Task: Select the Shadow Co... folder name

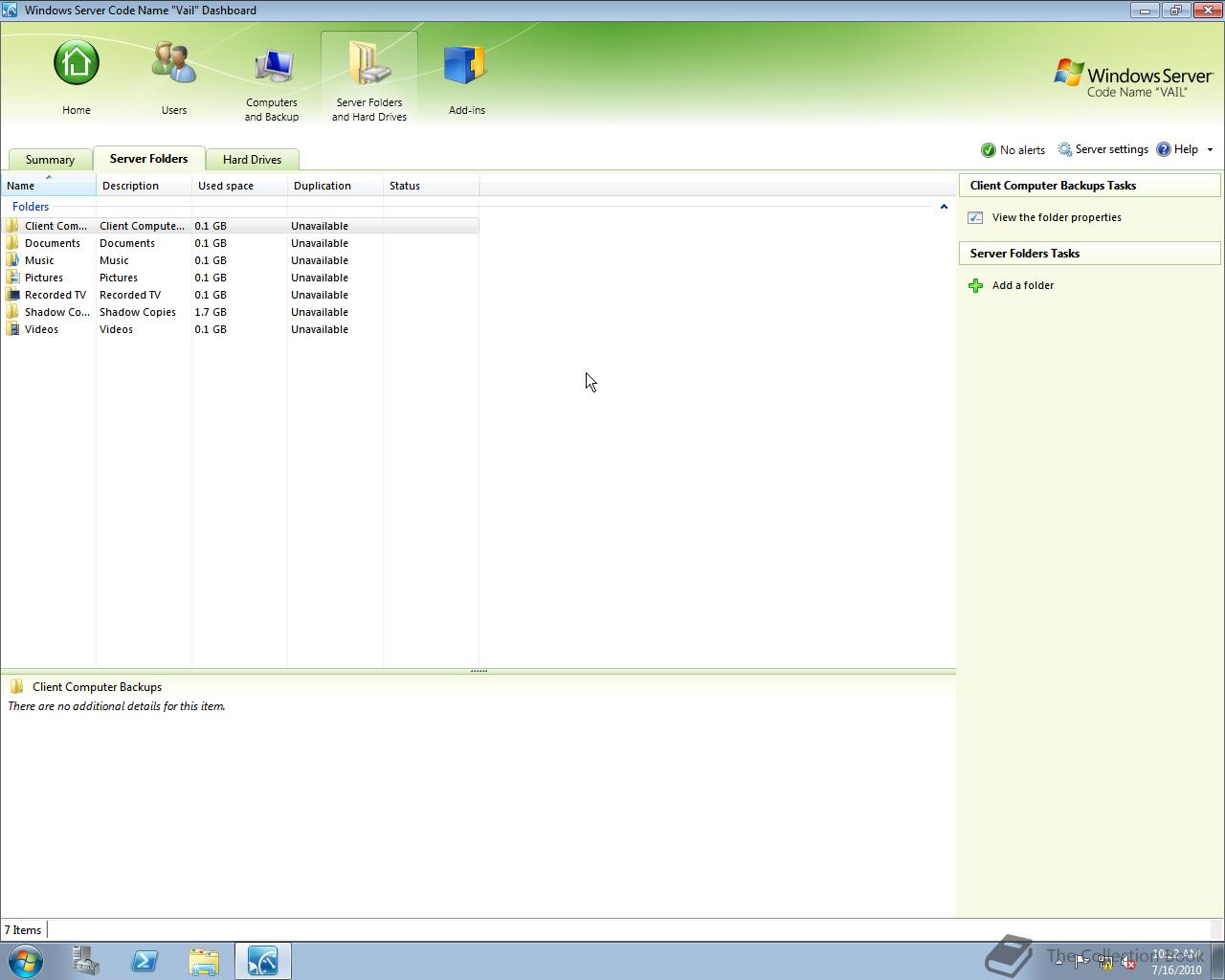Action: [57, 312]
